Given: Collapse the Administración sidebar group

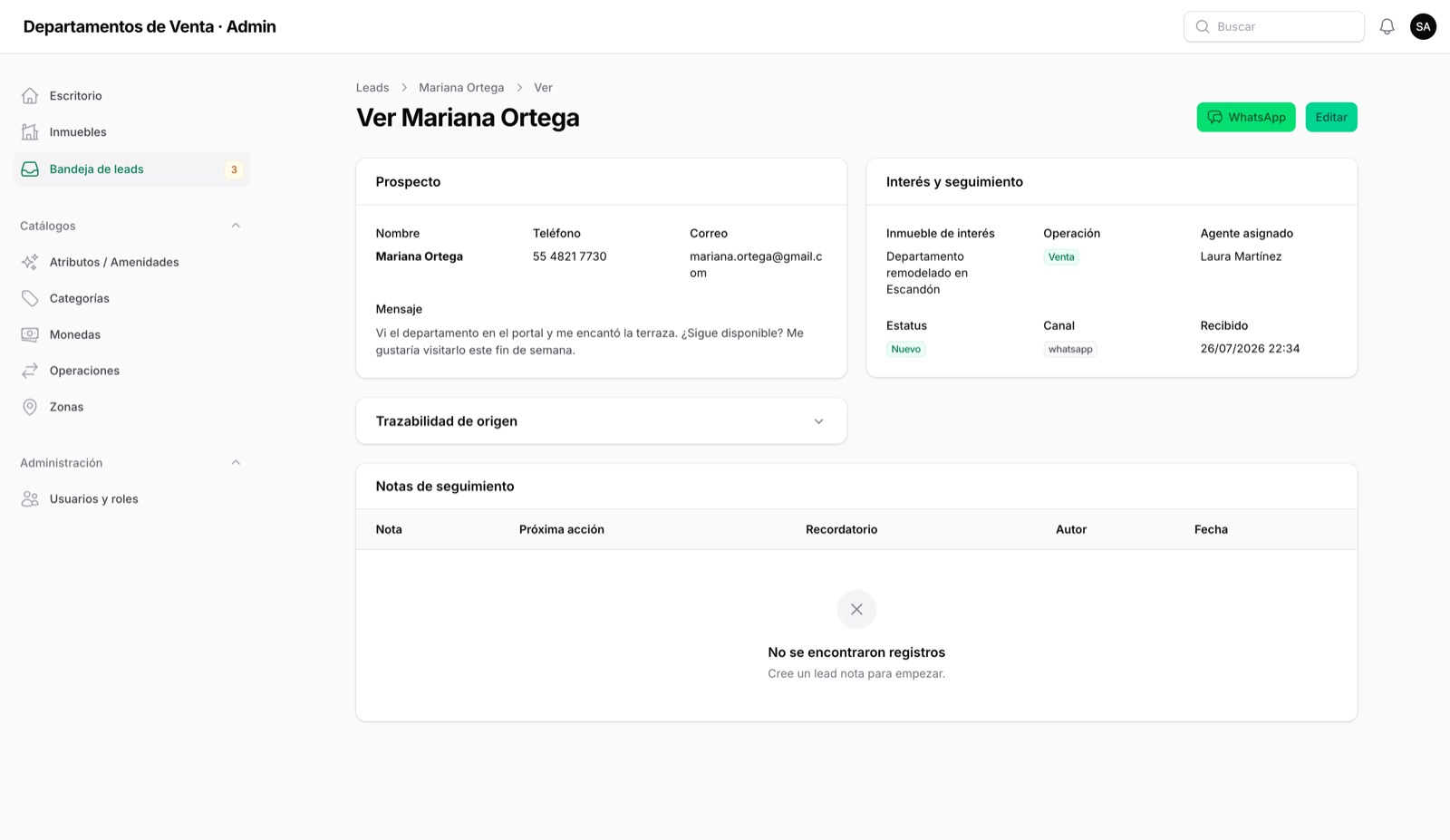Looking at the screenshot, I should tap(236, 463).
